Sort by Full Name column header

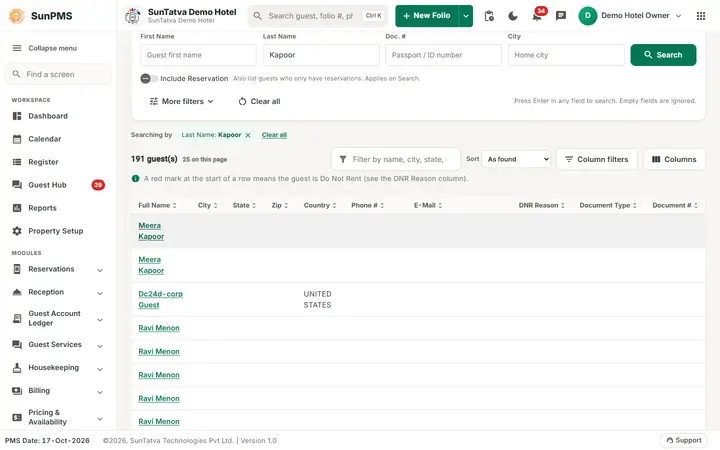(157, 205)
